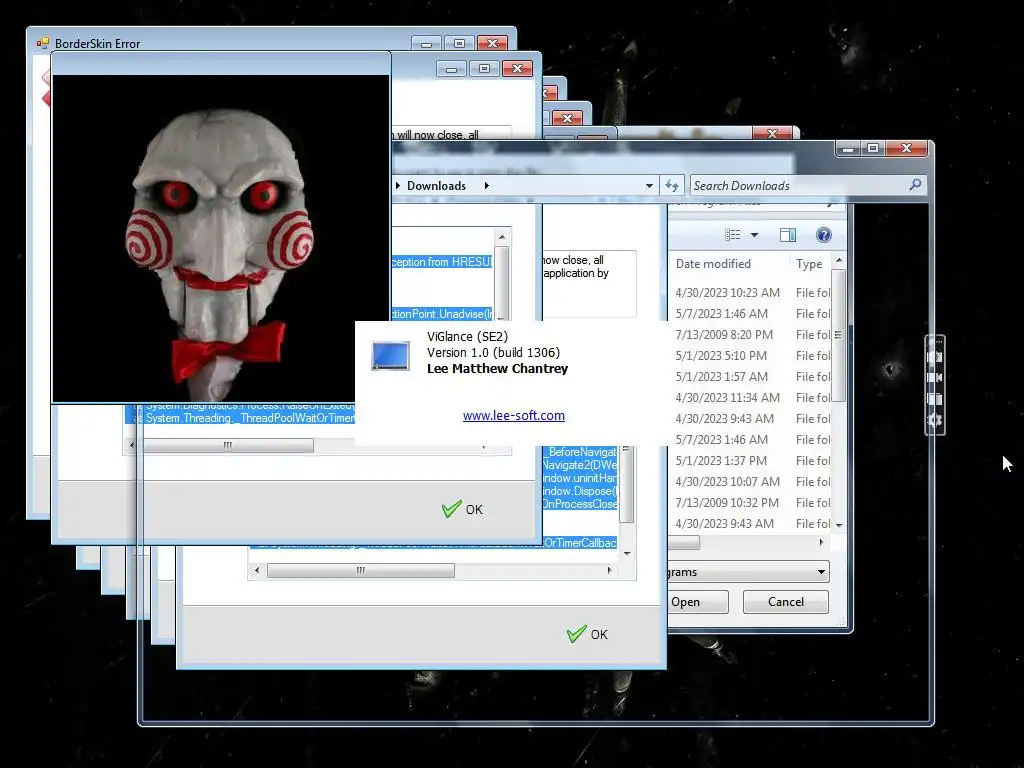The image size is (1024, 768).
Task: Click lower error dialog scroll right arrow
Action: (609, 570)
